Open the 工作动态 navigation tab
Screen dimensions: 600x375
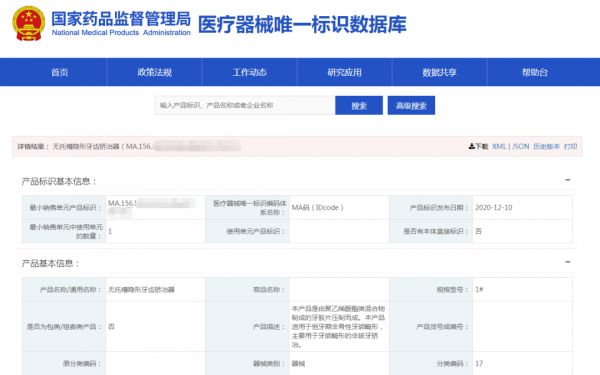[x=249, y=72]
